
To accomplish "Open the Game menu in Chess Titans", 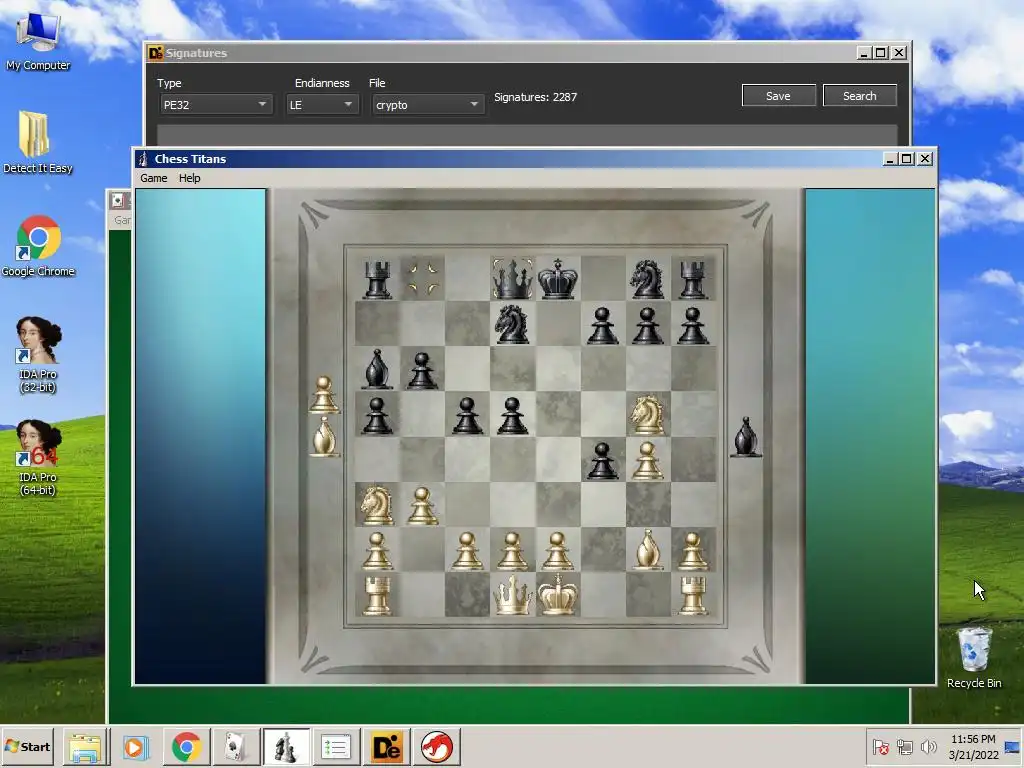I will [x=153, y=178].
